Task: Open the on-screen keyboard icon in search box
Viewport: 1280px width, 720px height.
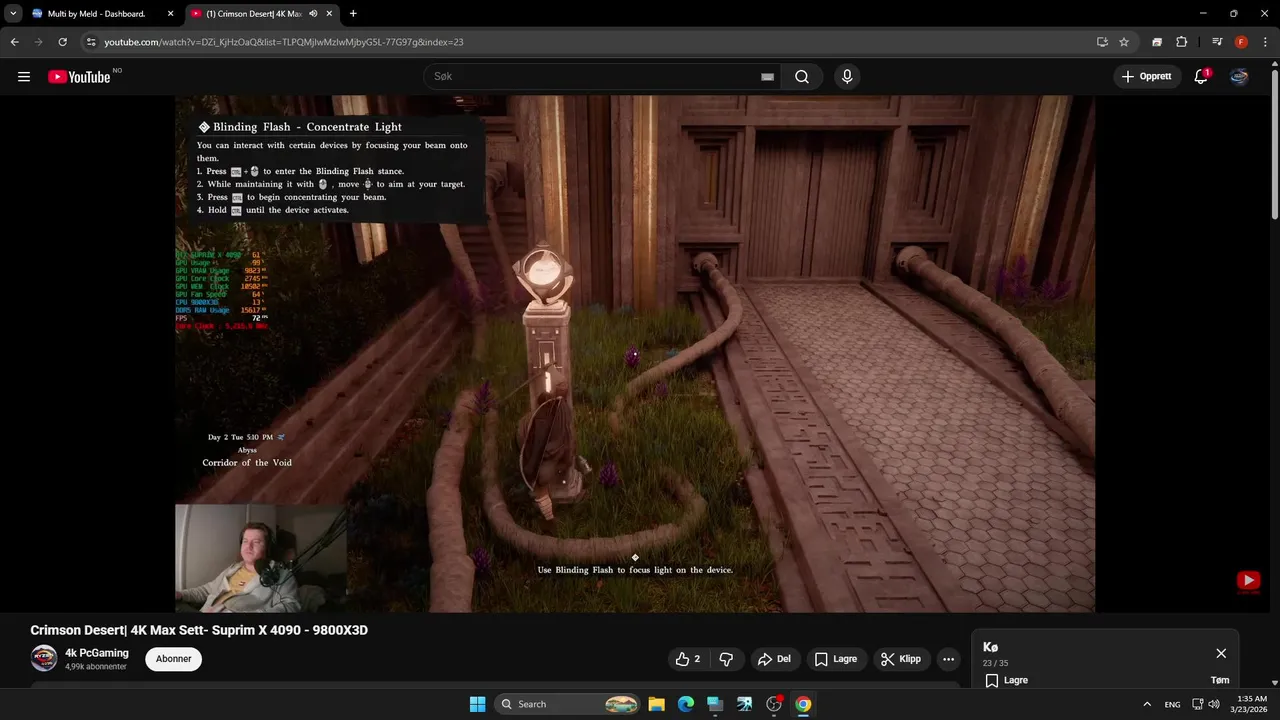Action: pos(767,77)
